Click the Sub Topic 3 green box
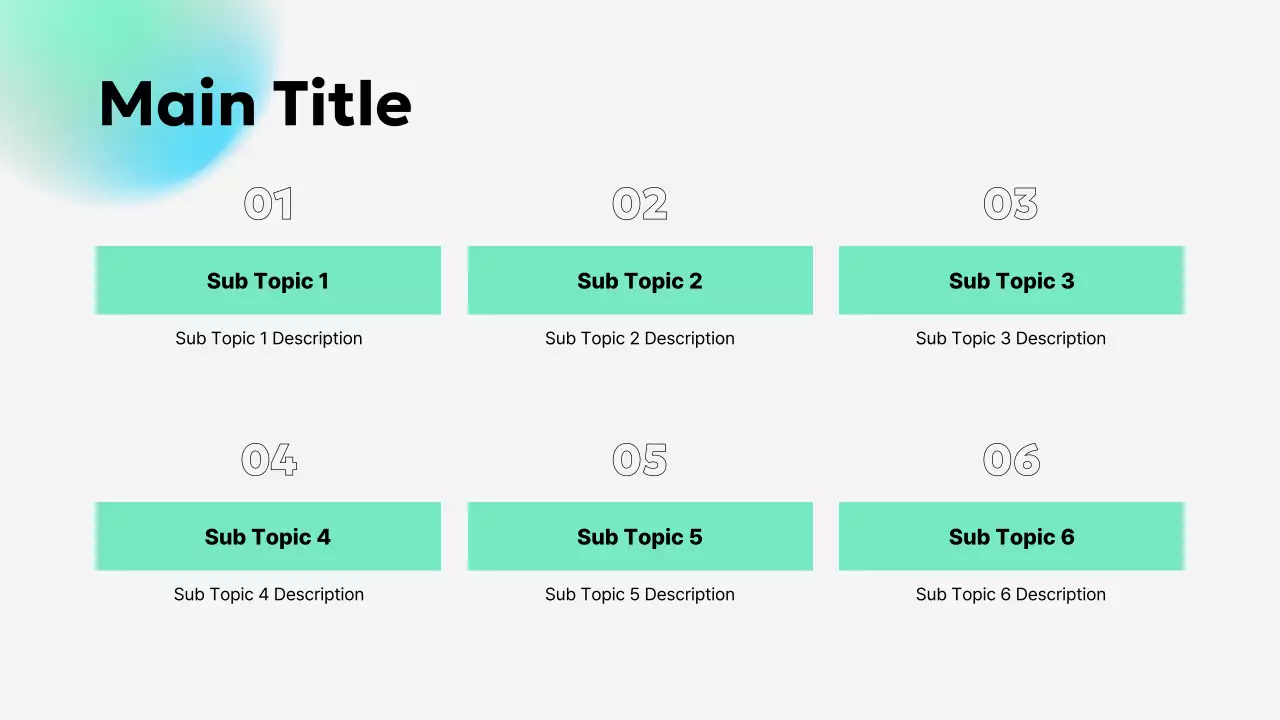The image size is (1280, 720). [x=1011, y=281]
